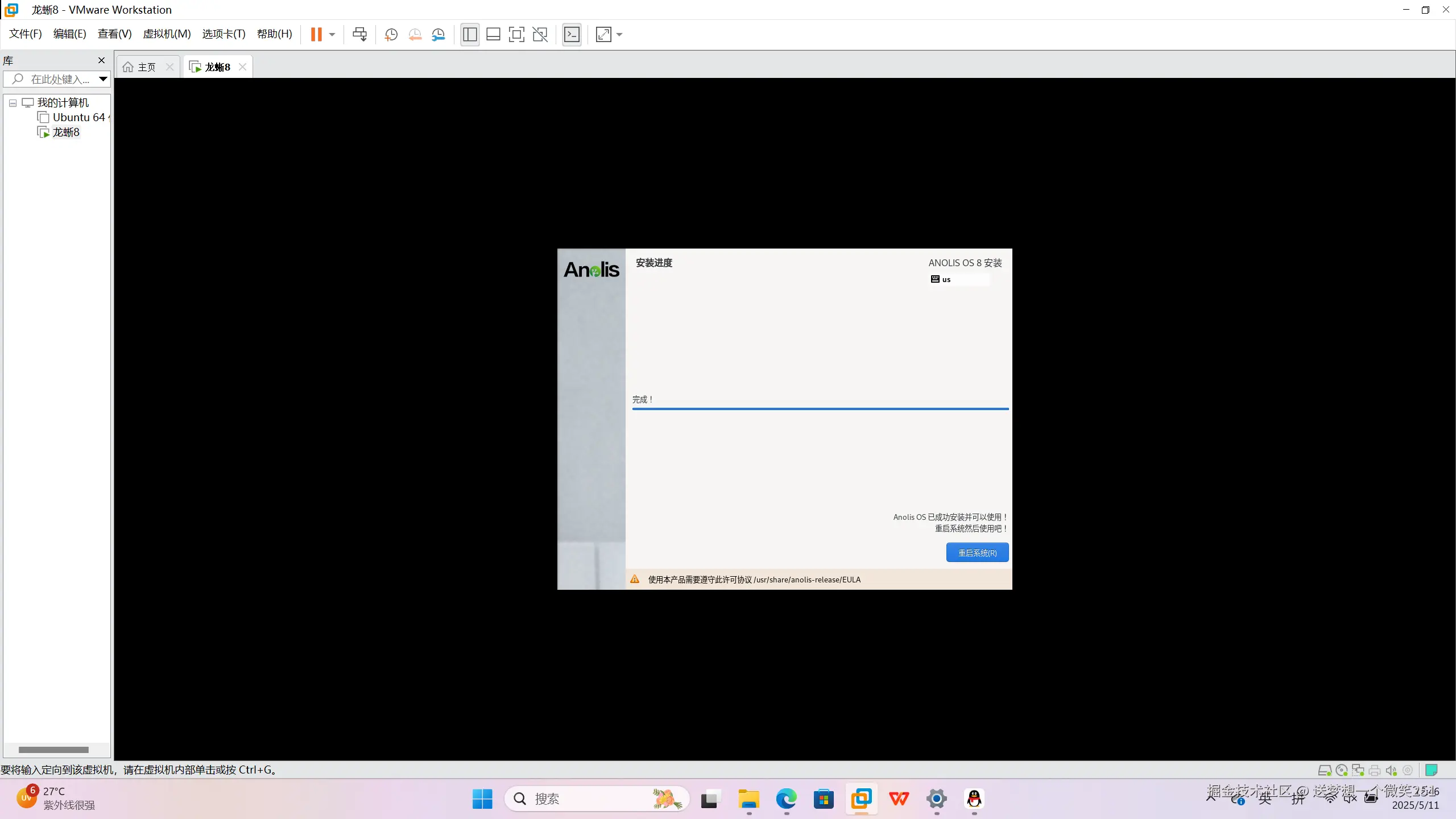Switch to the 主页 tab
Image resolution: width=1456 pixels, height=819 pixels.
pyautogui.click(x=146, y=67)
